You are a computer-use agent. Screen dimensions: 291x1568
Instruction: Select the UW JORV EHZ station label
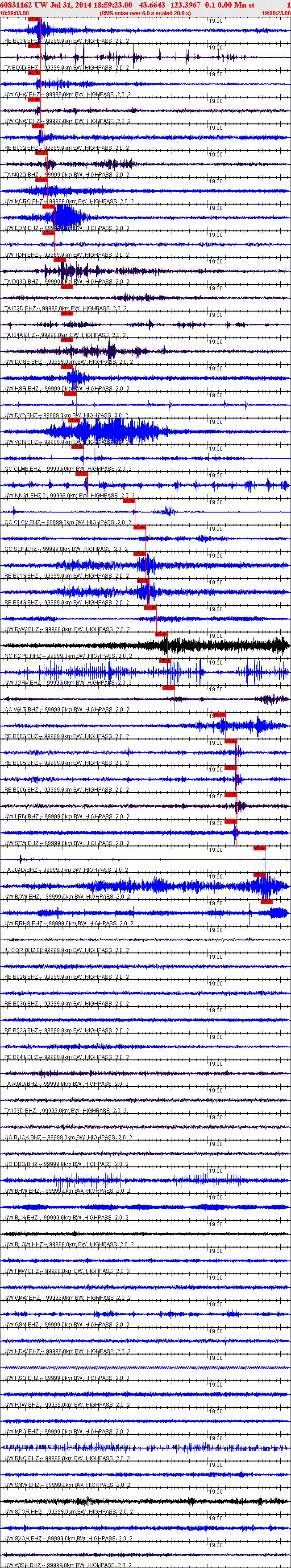[x=68, y=683]
